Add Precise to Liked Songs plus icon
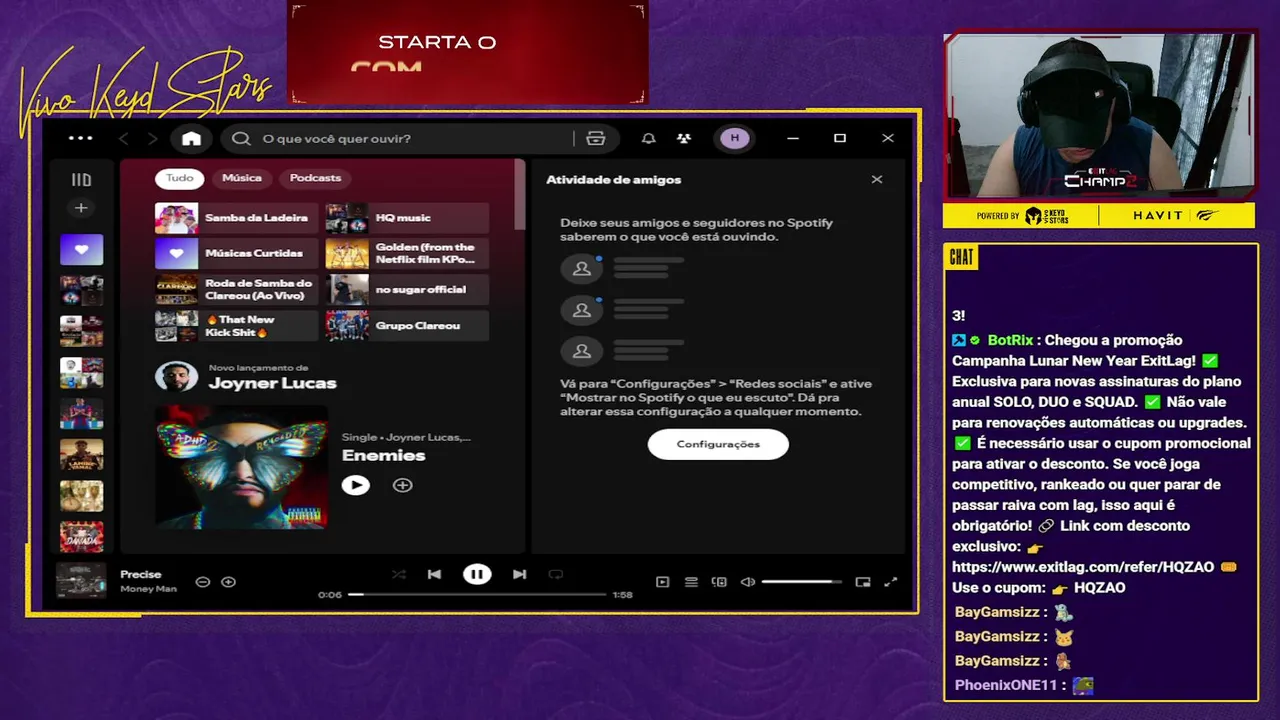 228,582
